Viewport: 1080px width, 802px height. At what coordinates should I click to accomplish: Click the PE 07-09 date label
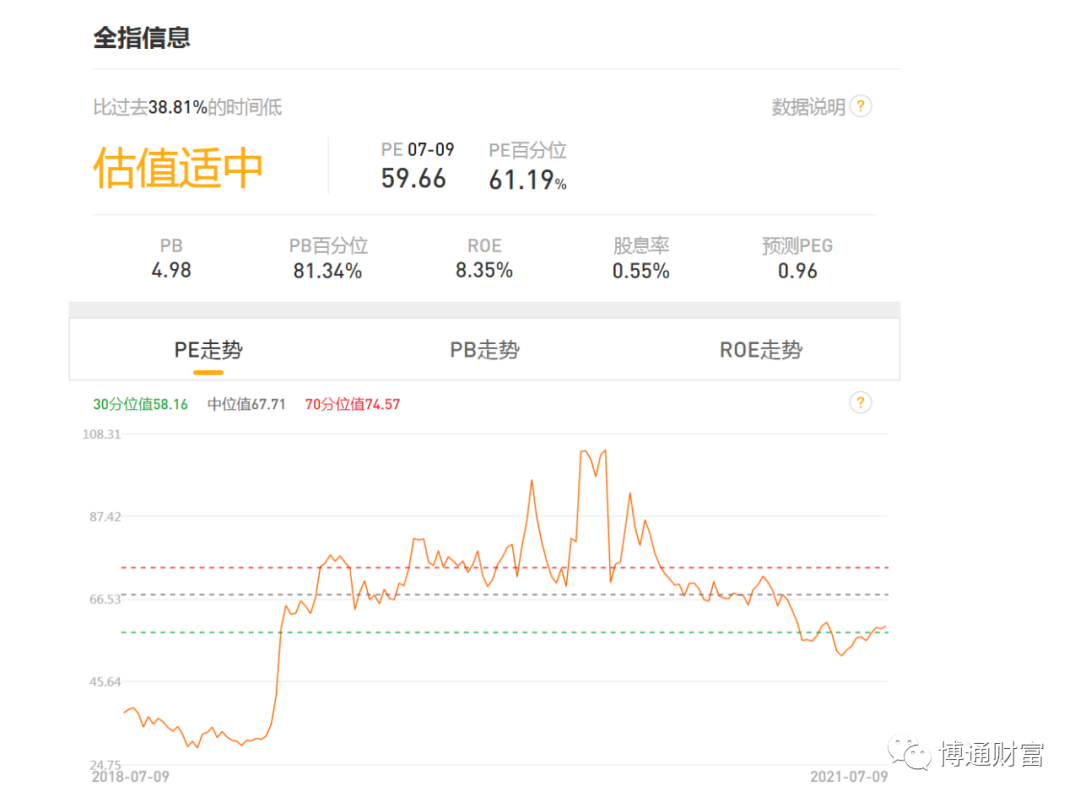tap(417, 150)
